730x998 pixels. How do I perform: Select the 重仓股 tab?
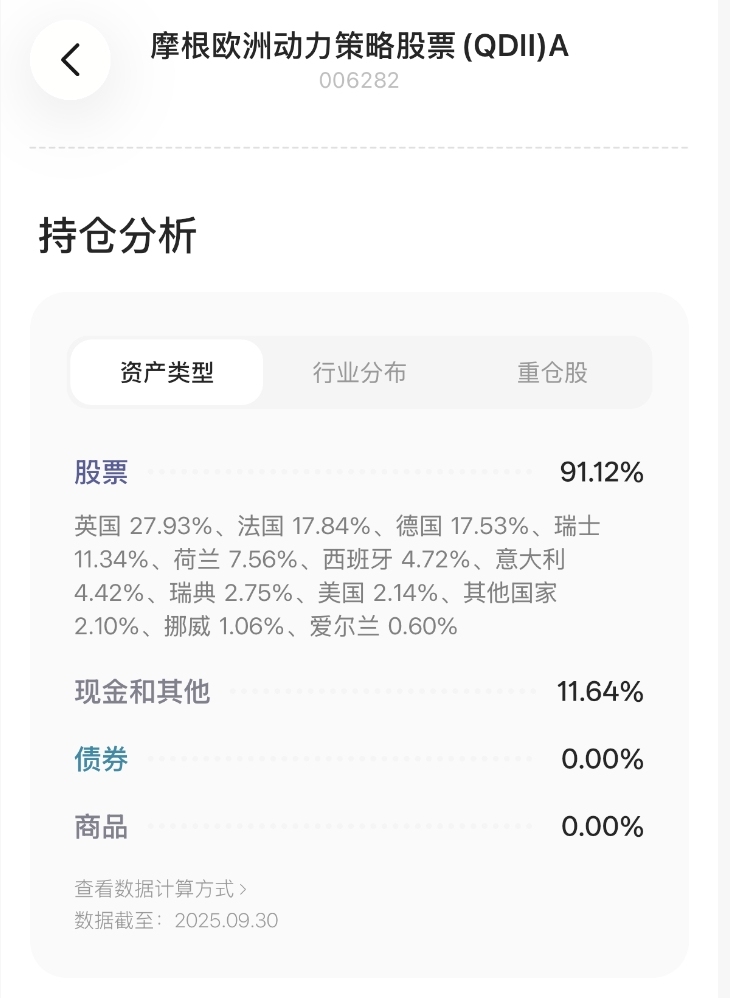coord(552,373)
